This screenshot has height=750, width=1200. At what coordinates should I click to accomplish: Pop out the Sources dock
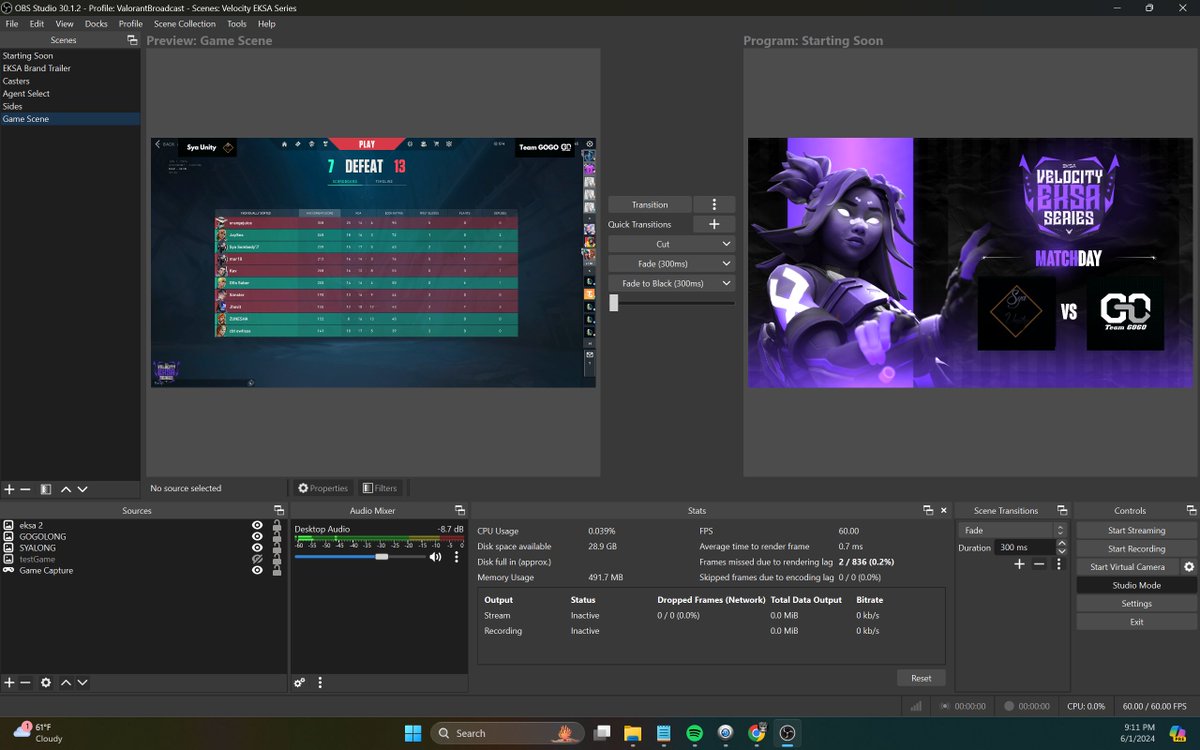[x=277, y=510]
